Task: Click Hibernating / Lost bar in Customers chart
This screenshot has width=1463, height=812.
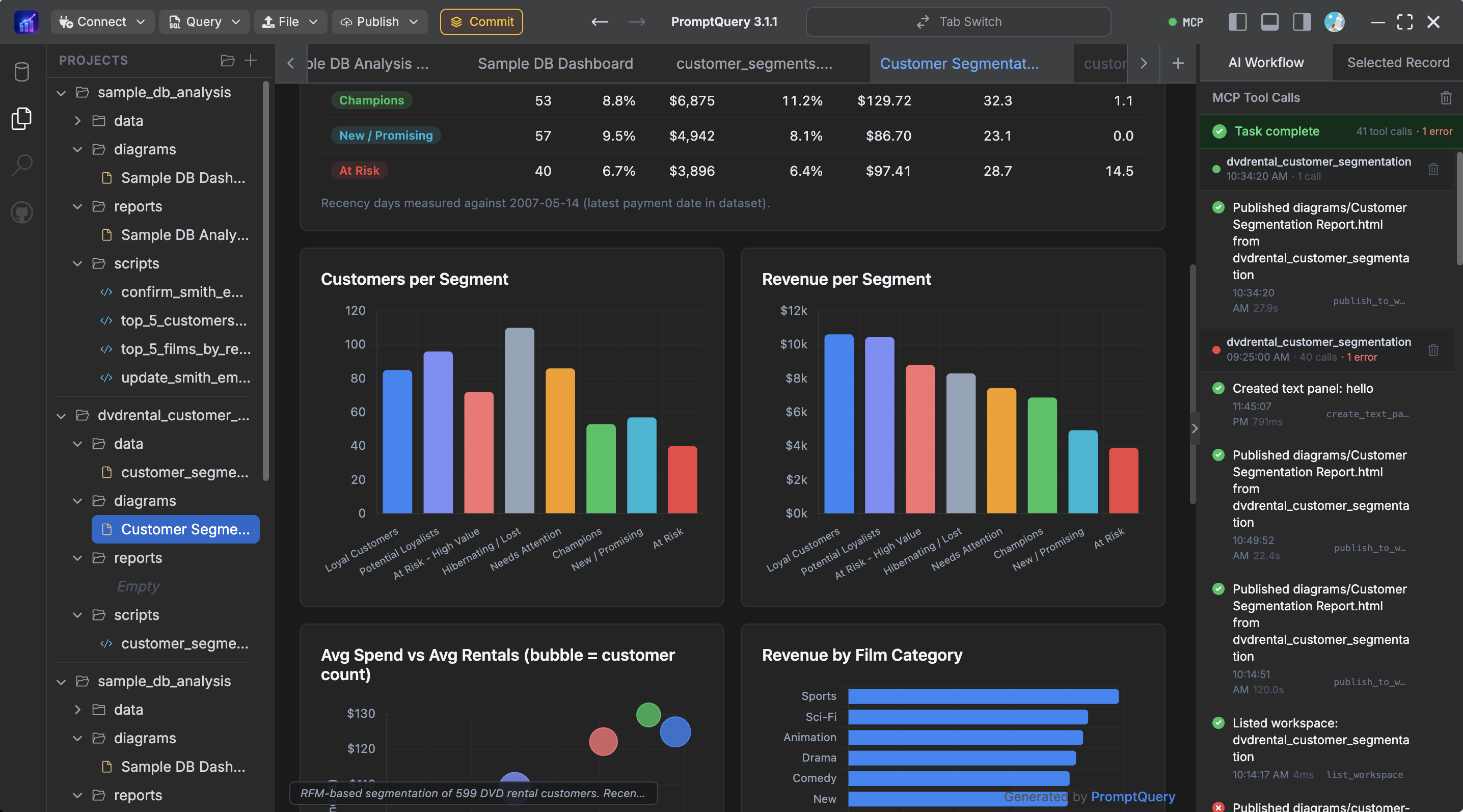Action: click(519, 420)
